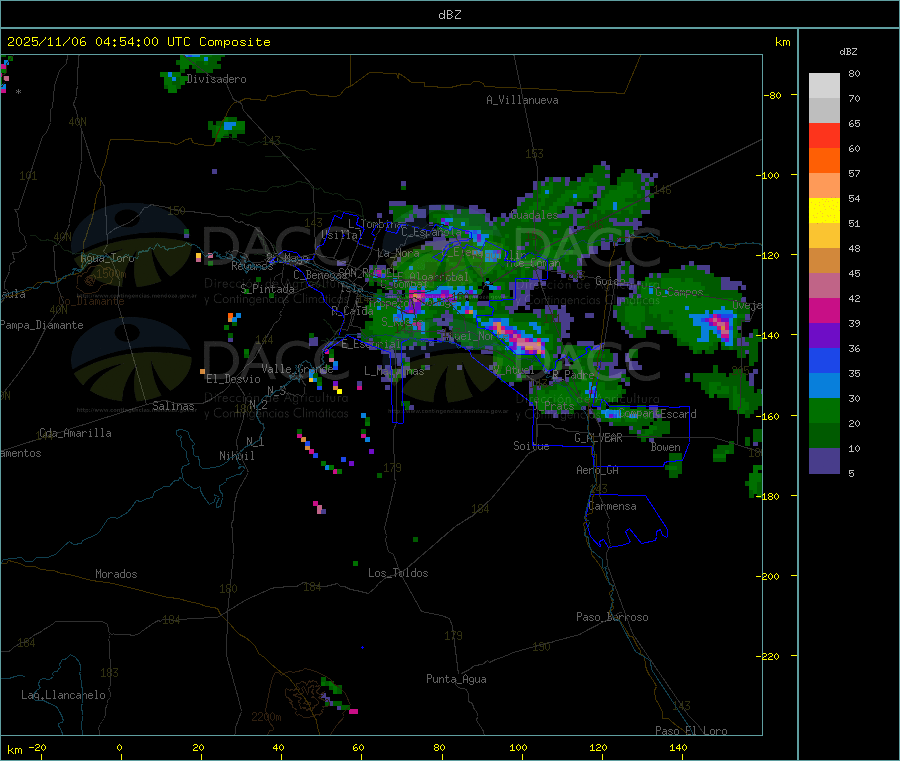Select the La_Nora label
The image size is (900, 761).
click(x=398, y=253)
